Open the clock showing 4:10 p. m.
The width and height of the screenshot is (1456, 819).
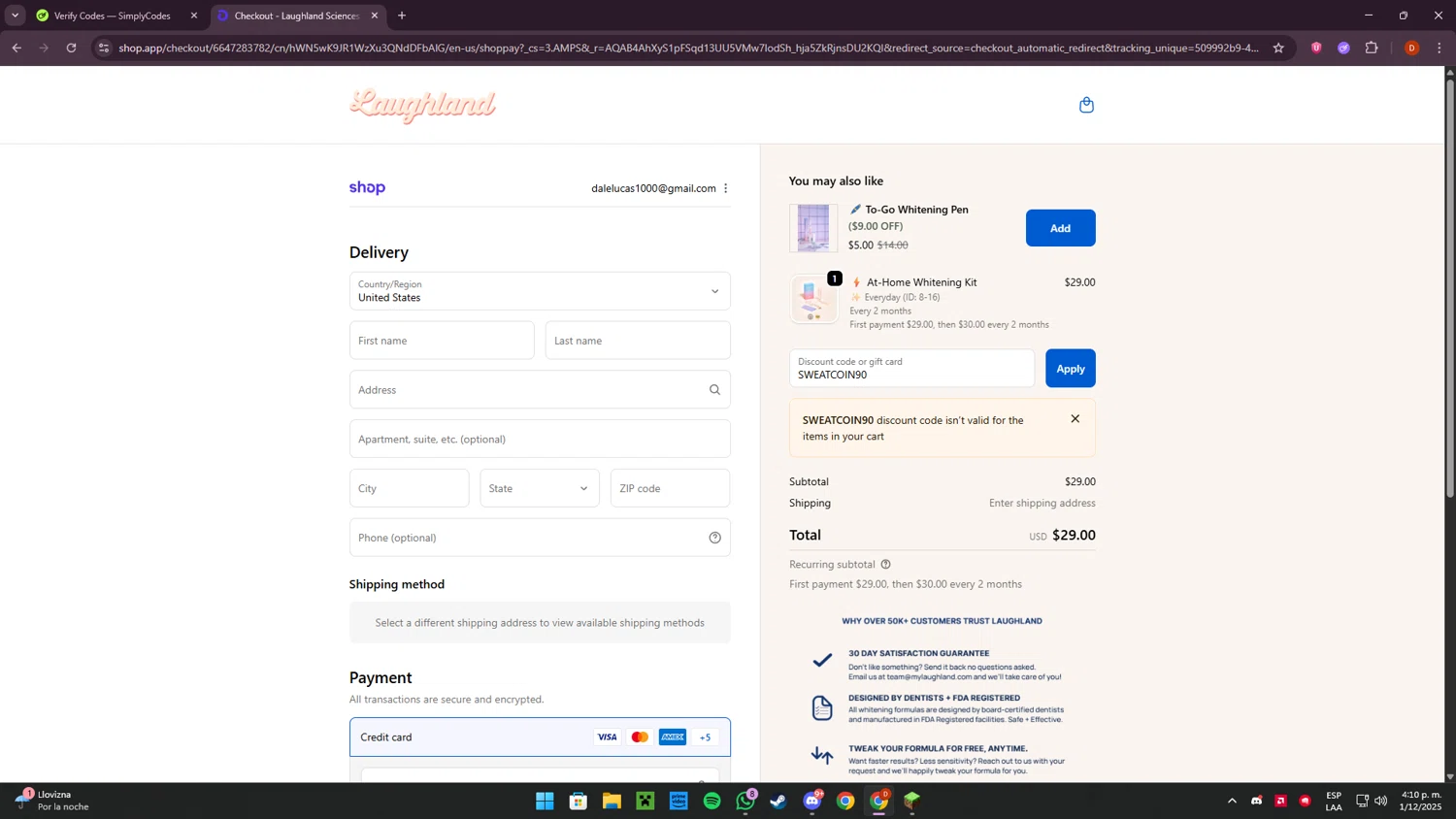pyautogui.click(x=1421, y=801)
